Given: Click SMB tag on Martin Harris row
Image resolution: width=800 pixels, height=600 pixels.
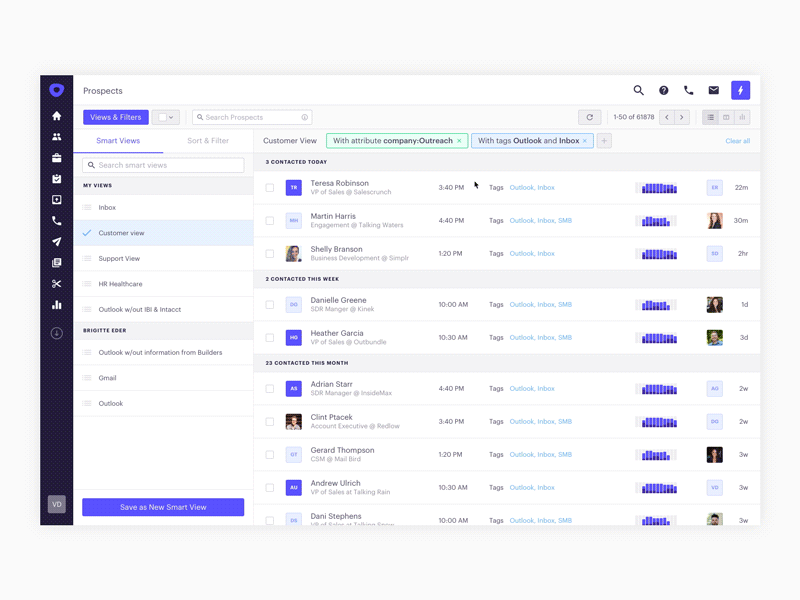Looking at the screenshot, I should coord(565,220).
